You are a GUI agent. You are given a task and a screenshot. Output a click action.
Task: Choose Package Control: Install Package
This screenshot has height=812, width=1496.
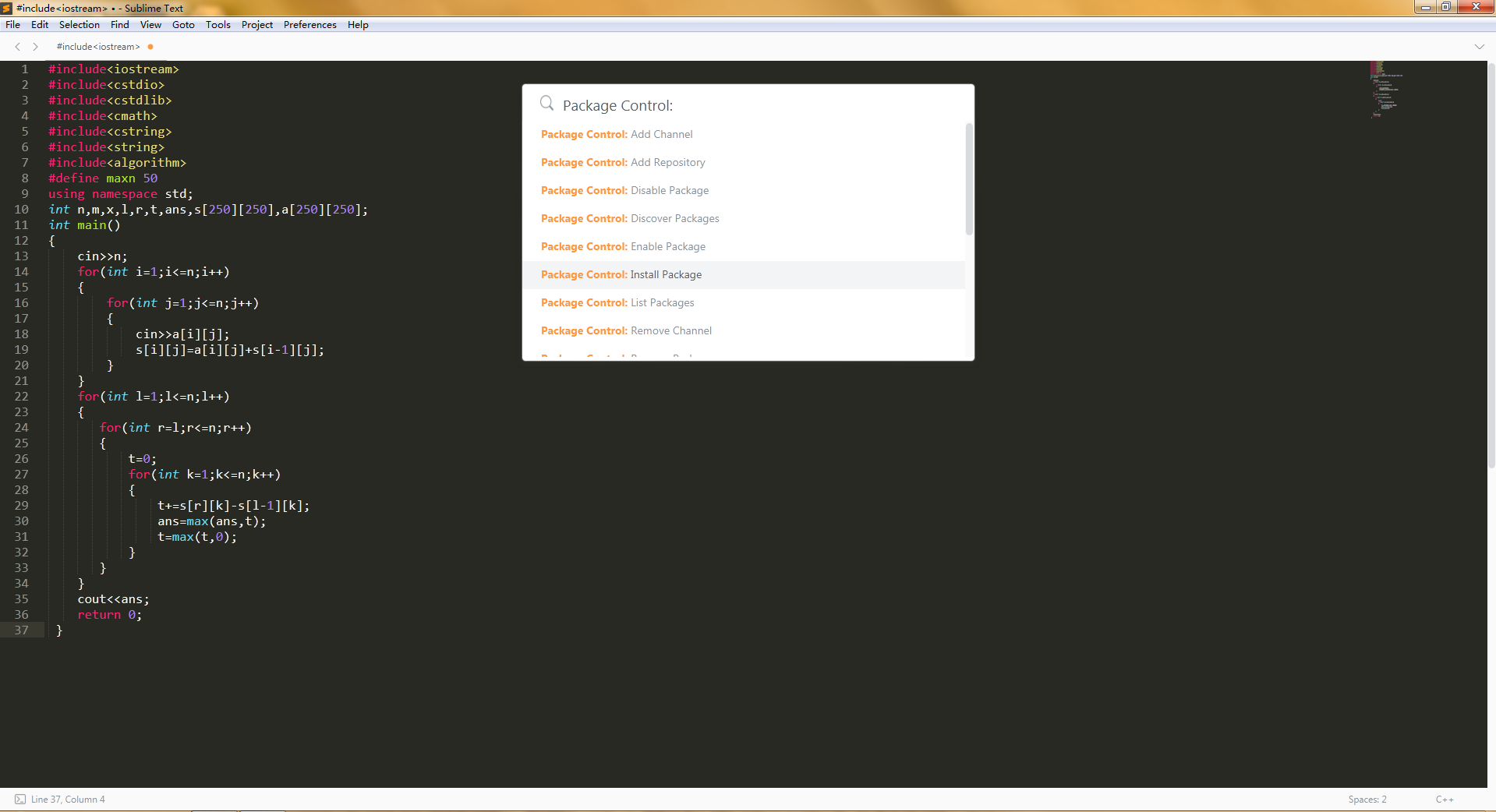744,275
